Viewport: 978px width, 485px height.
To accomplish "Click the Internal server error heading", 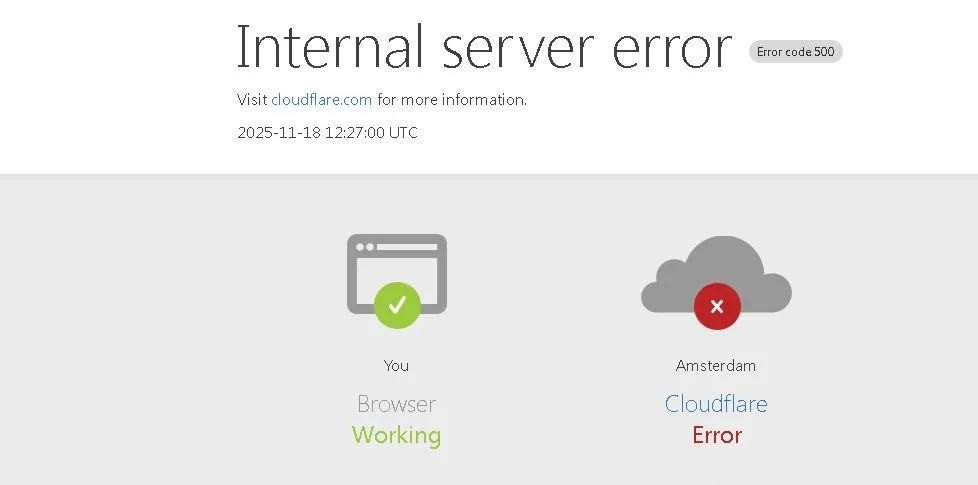I will tap(484, 48).
